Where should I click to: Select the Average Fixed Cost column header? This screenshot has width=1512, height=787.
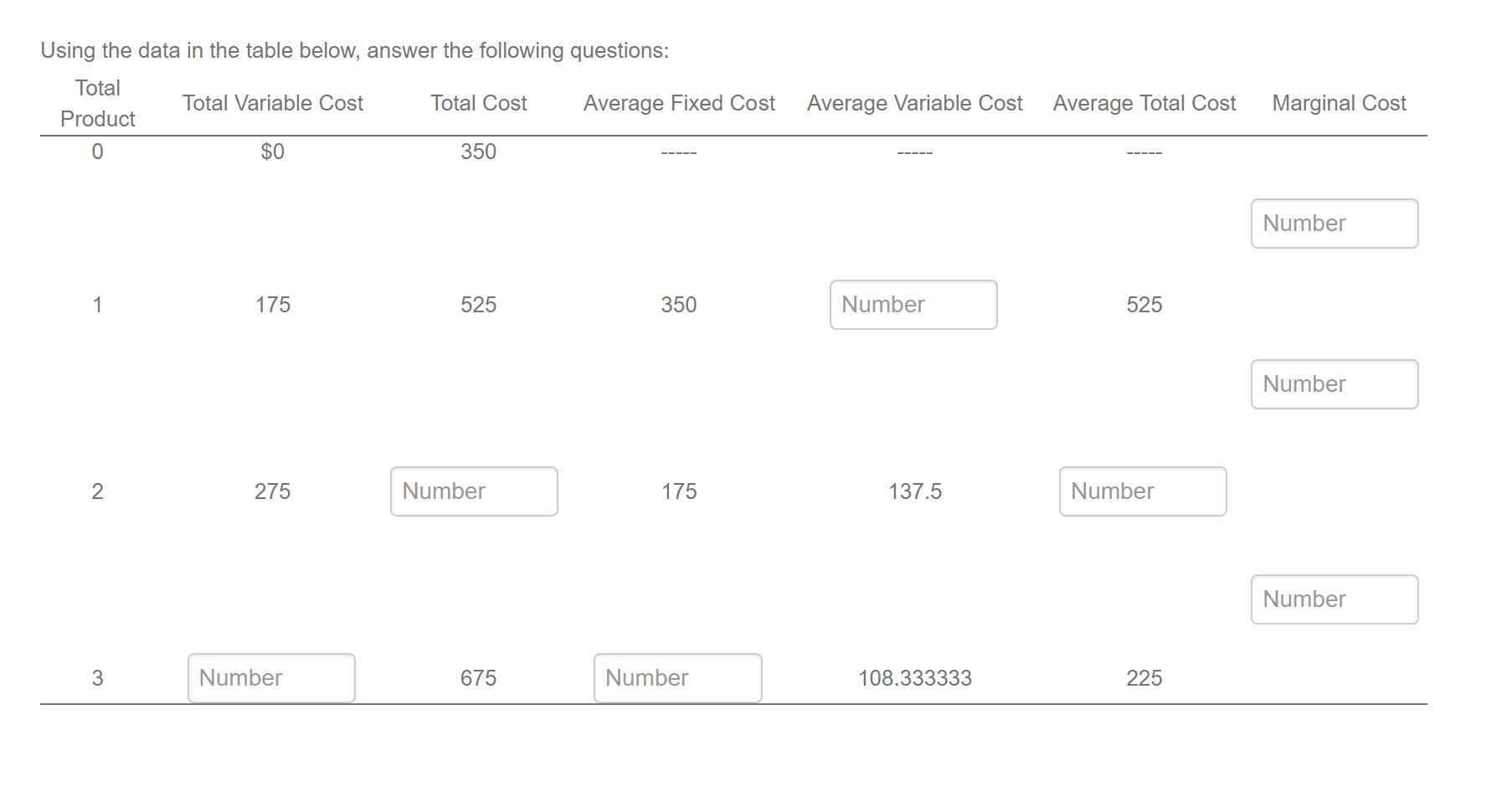pos(679,103)
